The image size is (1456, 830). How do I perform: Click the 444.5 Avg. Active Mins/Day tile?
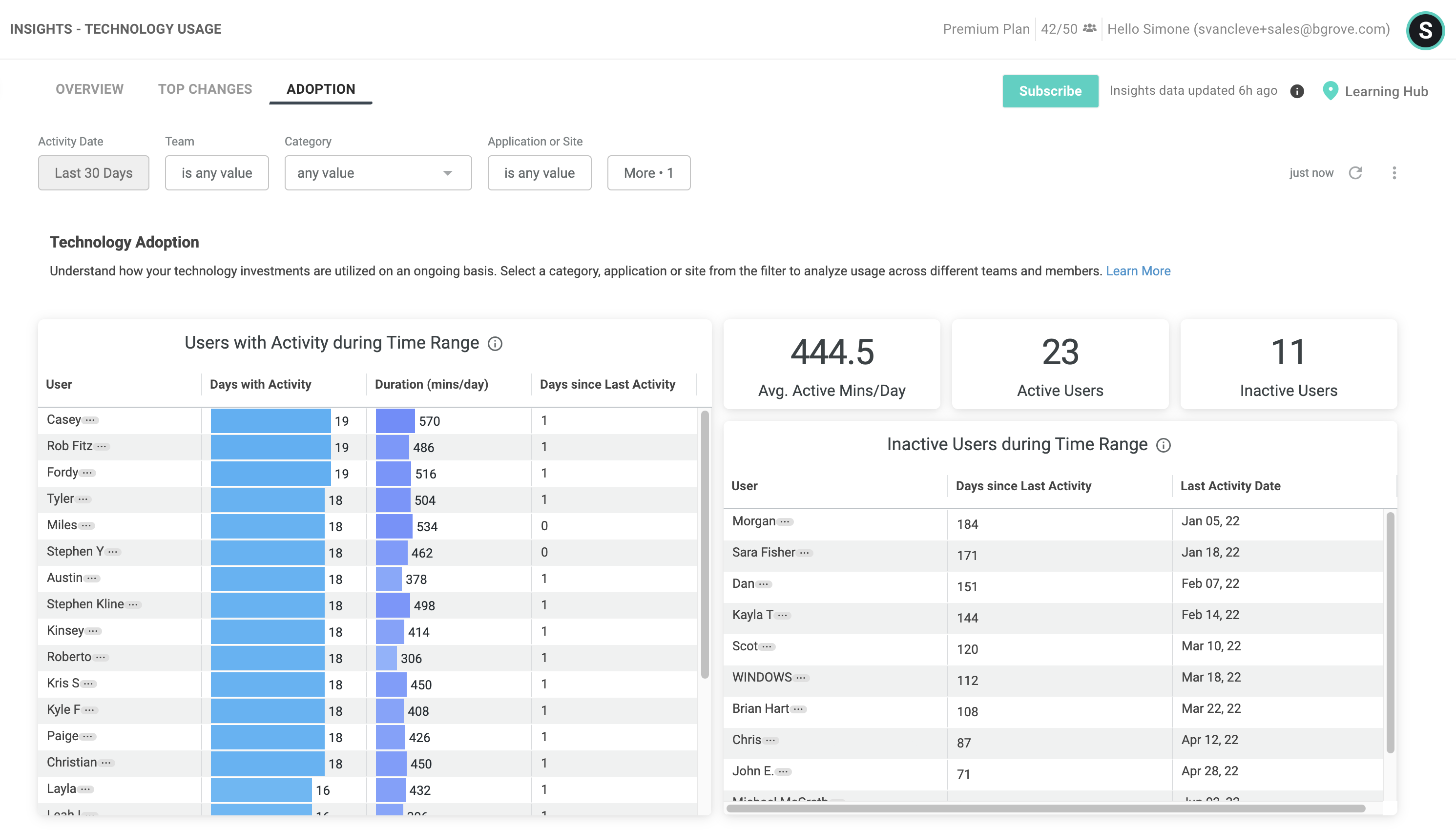[x=832, y=364]
